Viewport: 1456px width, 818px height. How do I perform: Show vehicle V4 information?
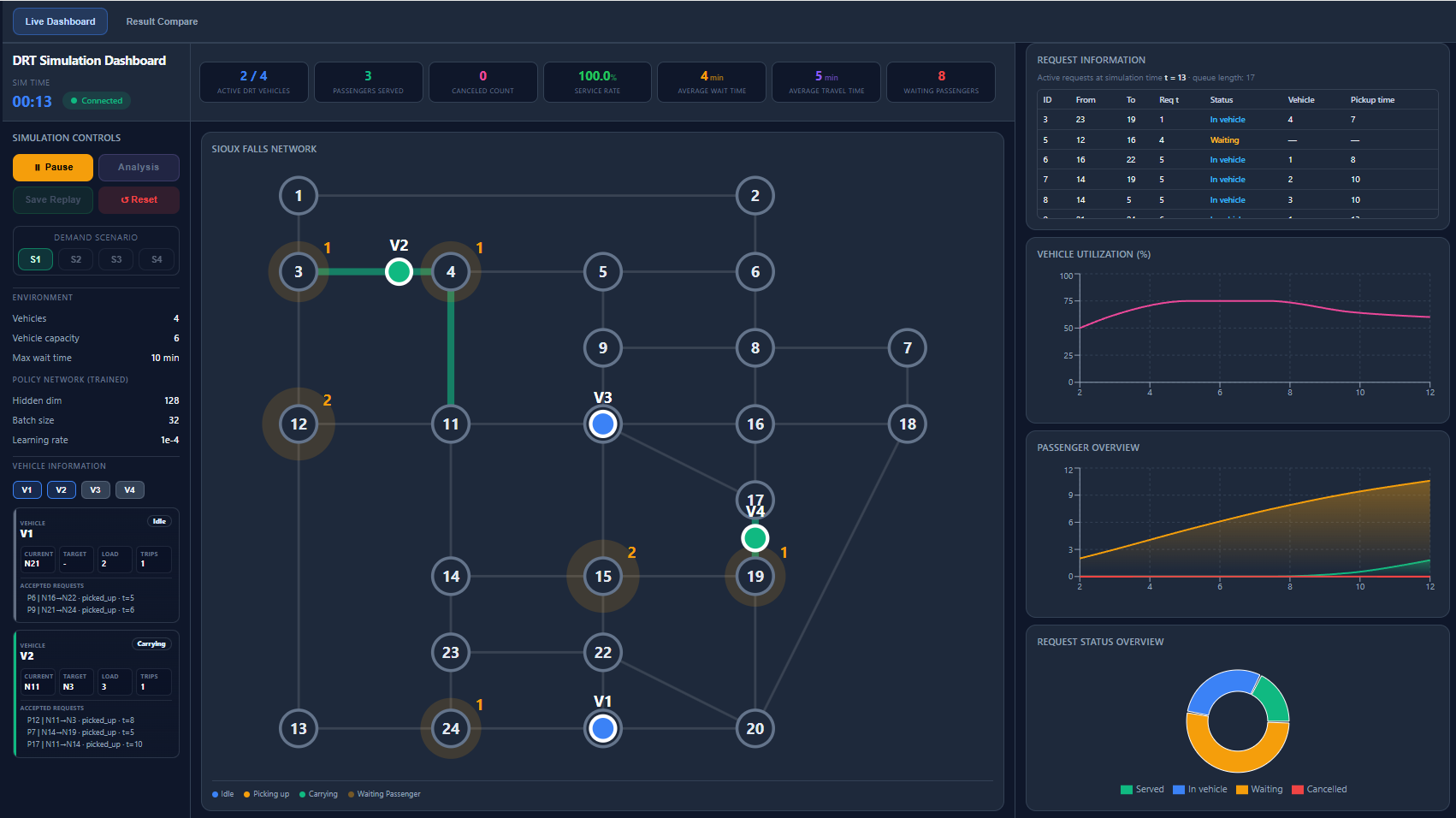[129, 490]
